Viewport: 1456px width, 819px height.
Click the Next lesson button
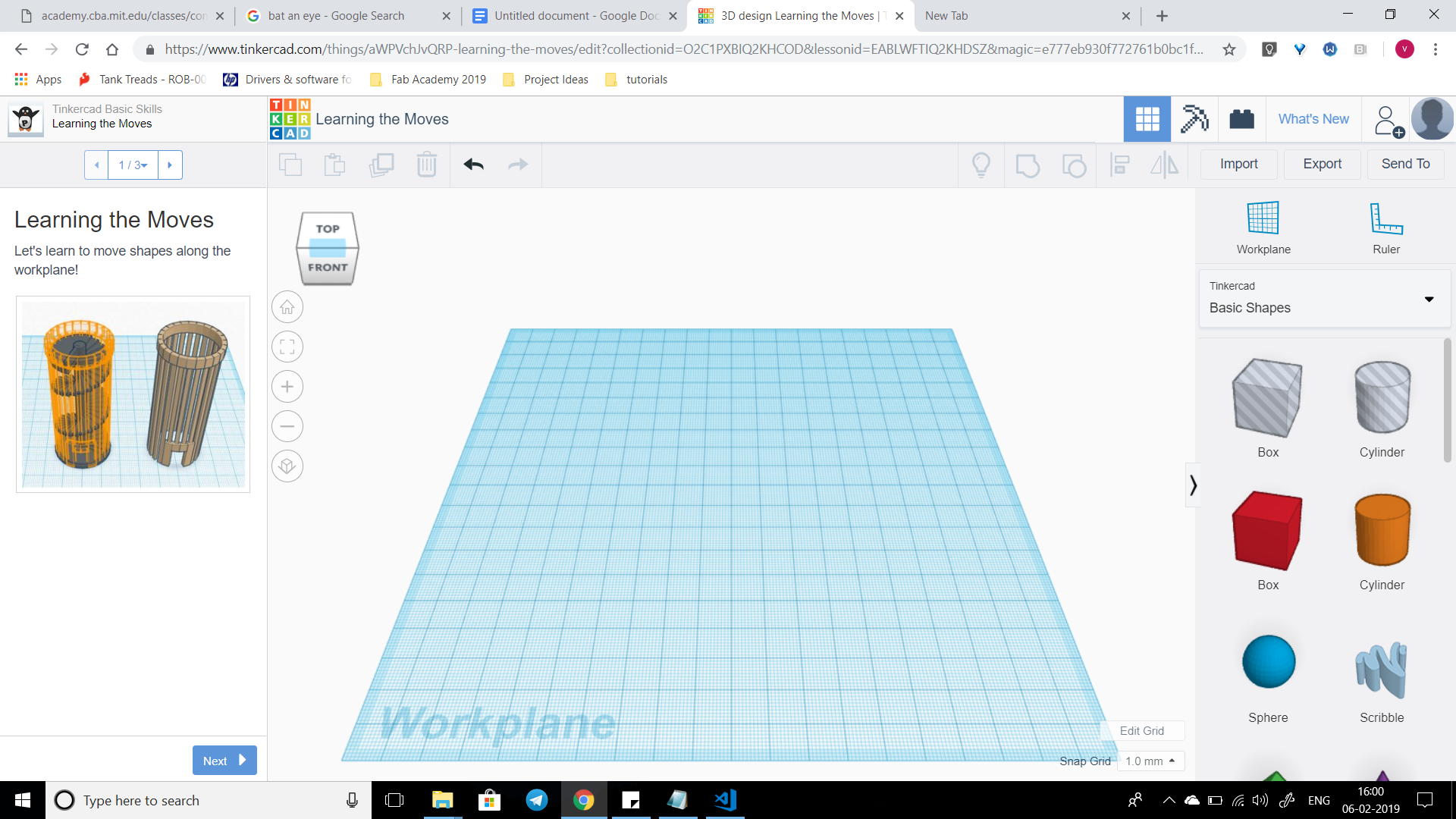point(224,761)
